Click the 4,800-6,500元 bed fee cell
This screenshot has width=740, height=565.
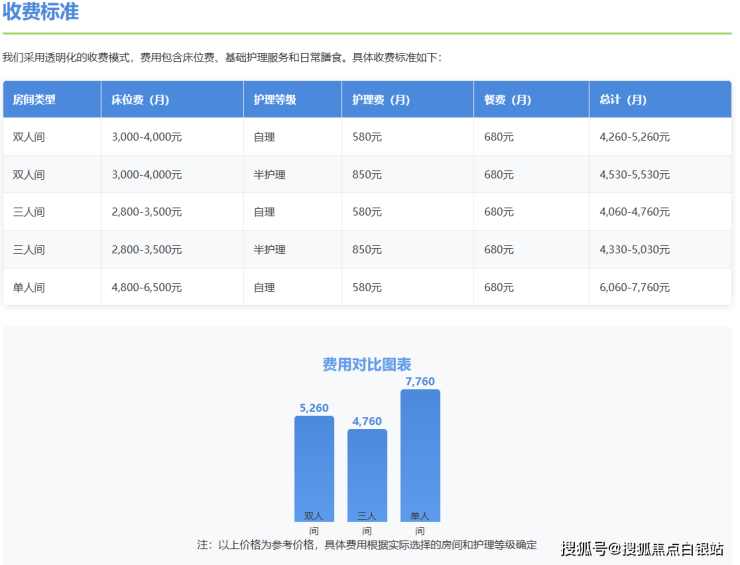click(x=147, y=288)
